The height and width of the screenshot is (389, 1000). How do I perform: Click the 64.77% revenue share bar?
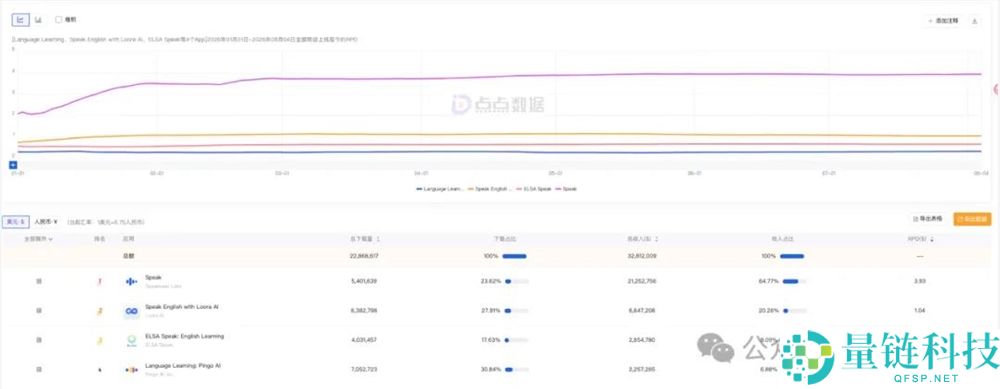point(794,281)
